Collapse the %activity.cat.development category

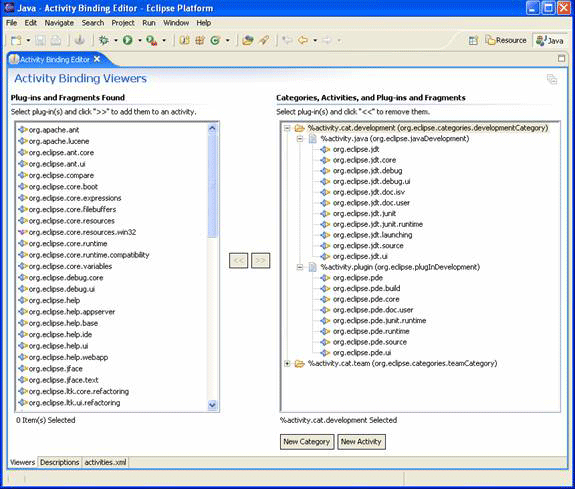pos(287,128)
